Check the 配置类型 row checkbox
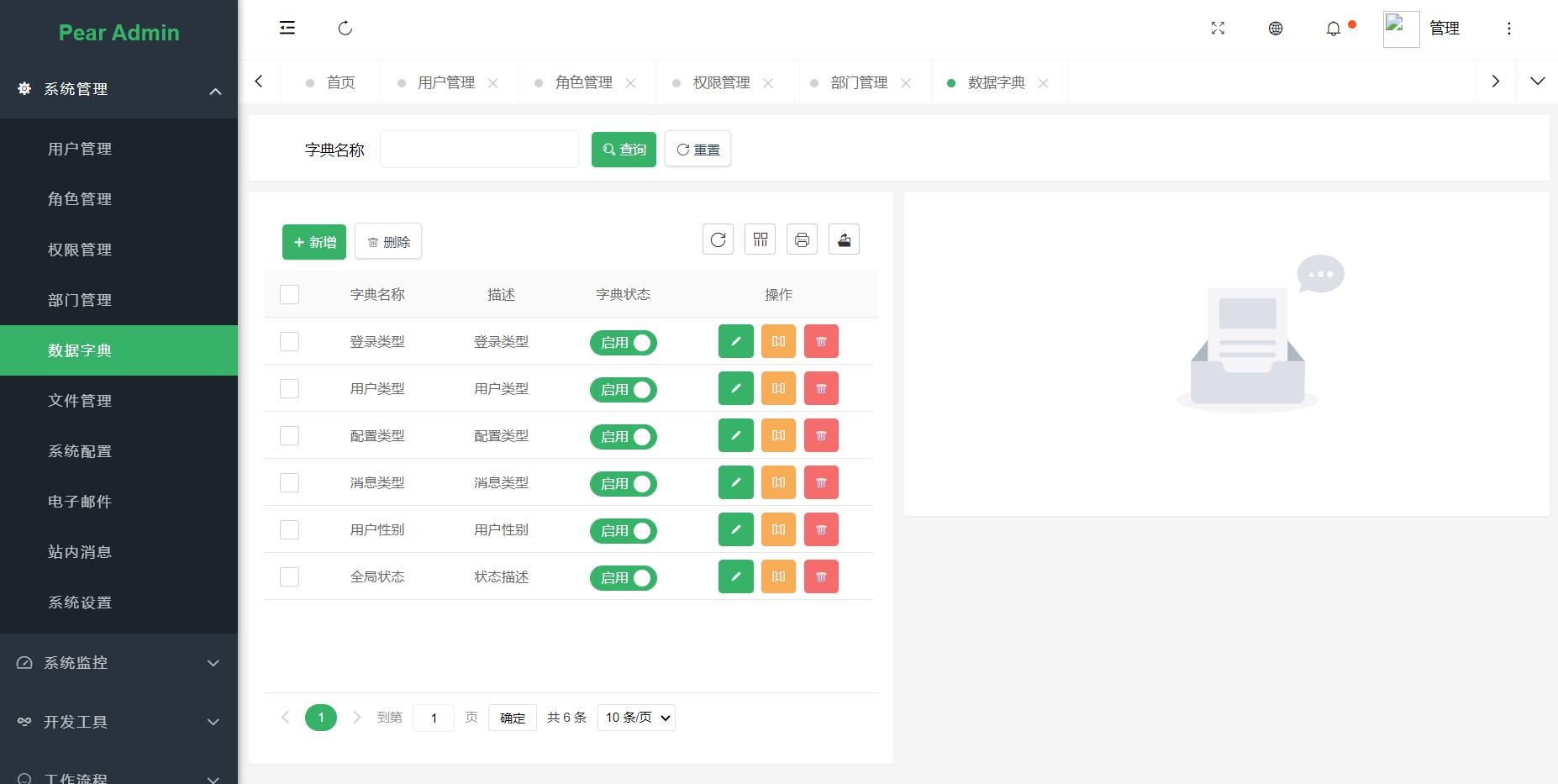This screenshot has height=784, width=1558. pyautogui.click(x=289, y=435)
